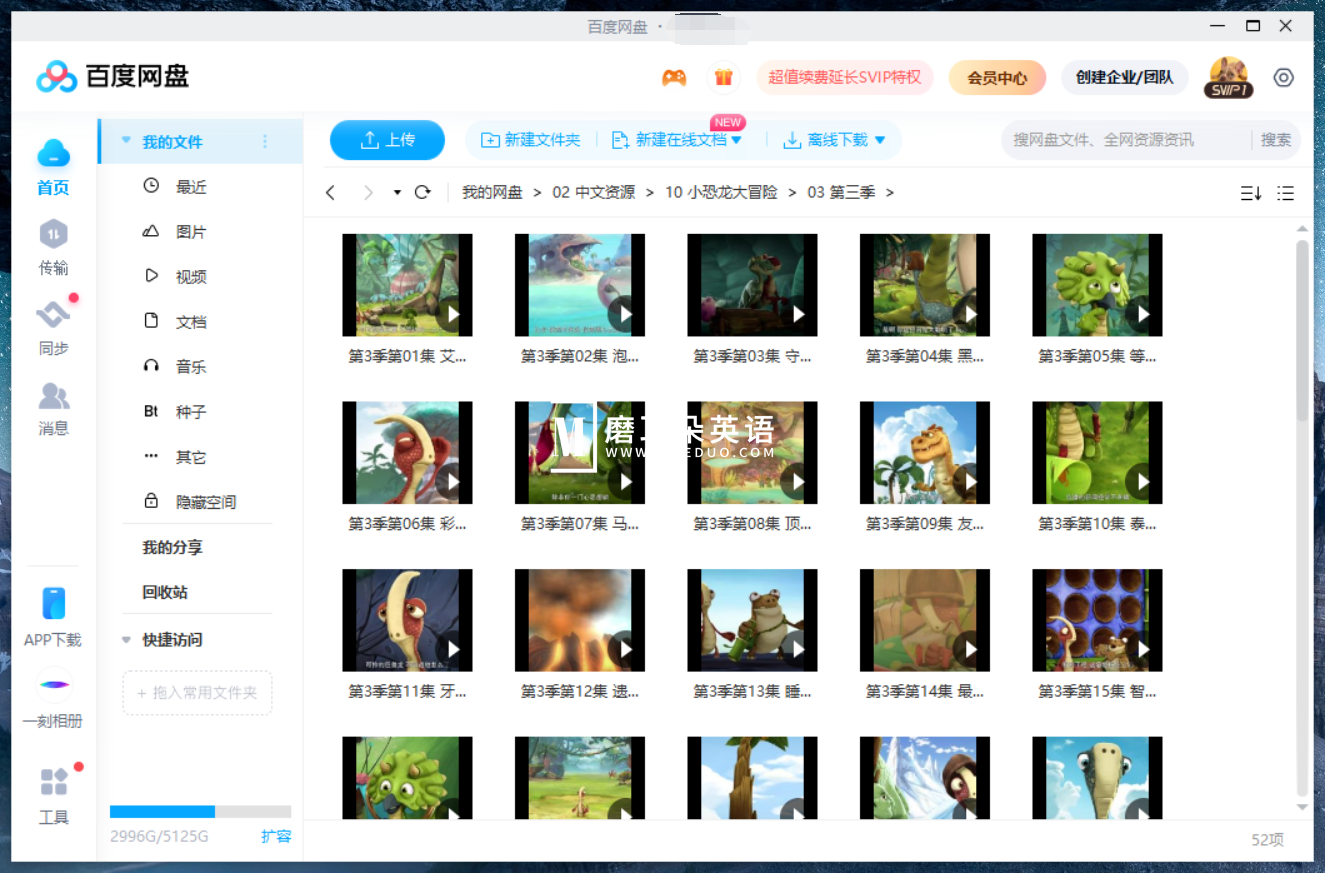Image resolution: width=1325 pixels, height=873 pixels.
Task: Collapse the 我的文件 tree section
Action: [x=126, y=141]
